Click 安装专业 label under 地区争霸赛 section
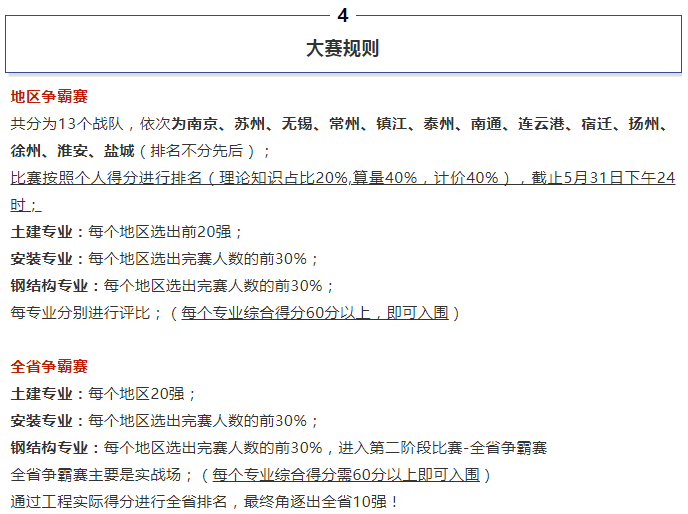The height and width of the screenshot is (514, 688). [x=41, y=259]
